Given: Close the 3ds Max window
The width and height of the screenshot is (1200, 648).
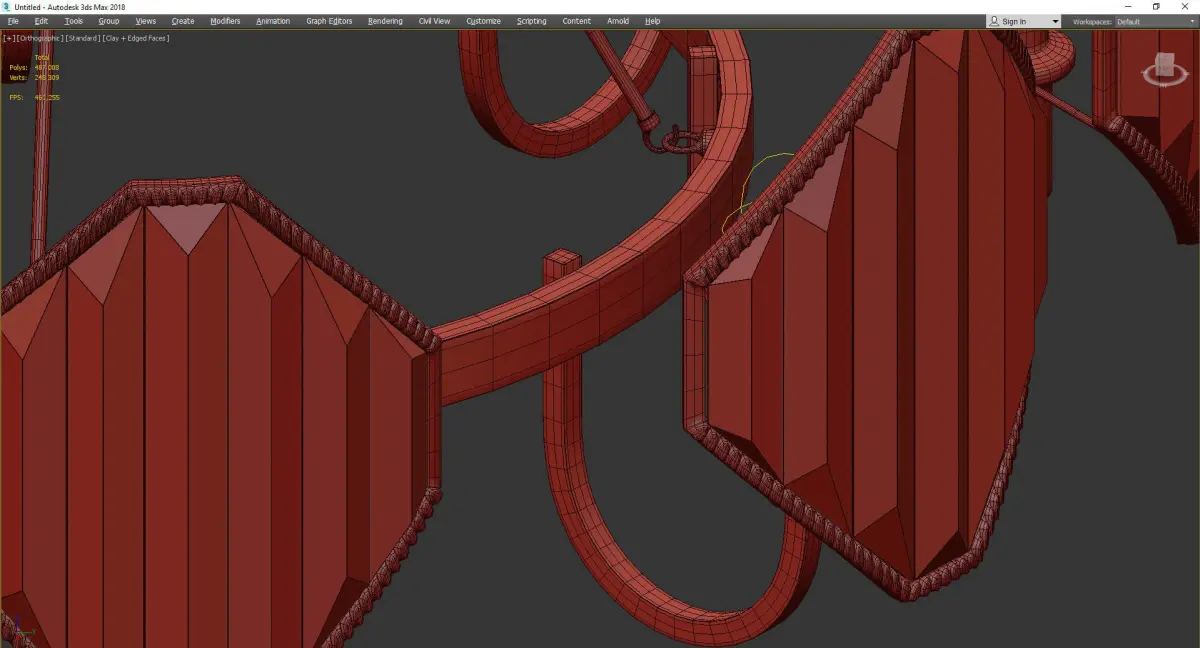Looking at the screenshot, I should point(1185,6).
